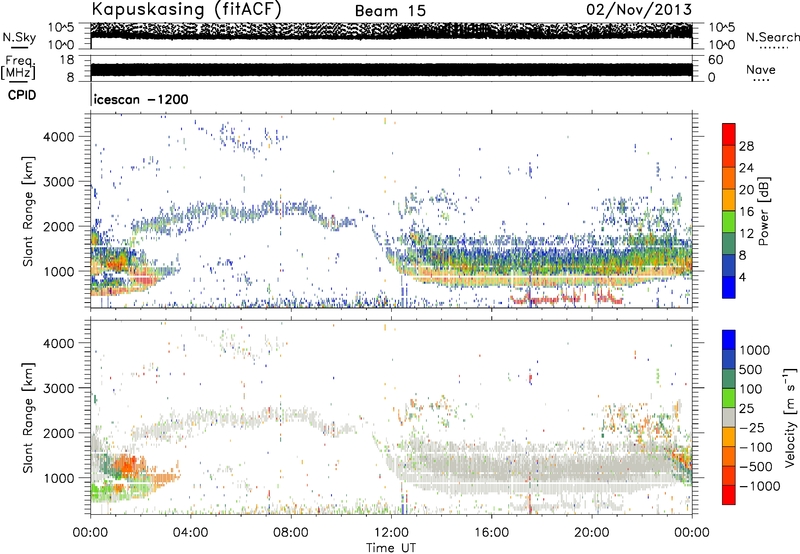Click the red bottom segment of the velocity colorbar

(729, 495)
